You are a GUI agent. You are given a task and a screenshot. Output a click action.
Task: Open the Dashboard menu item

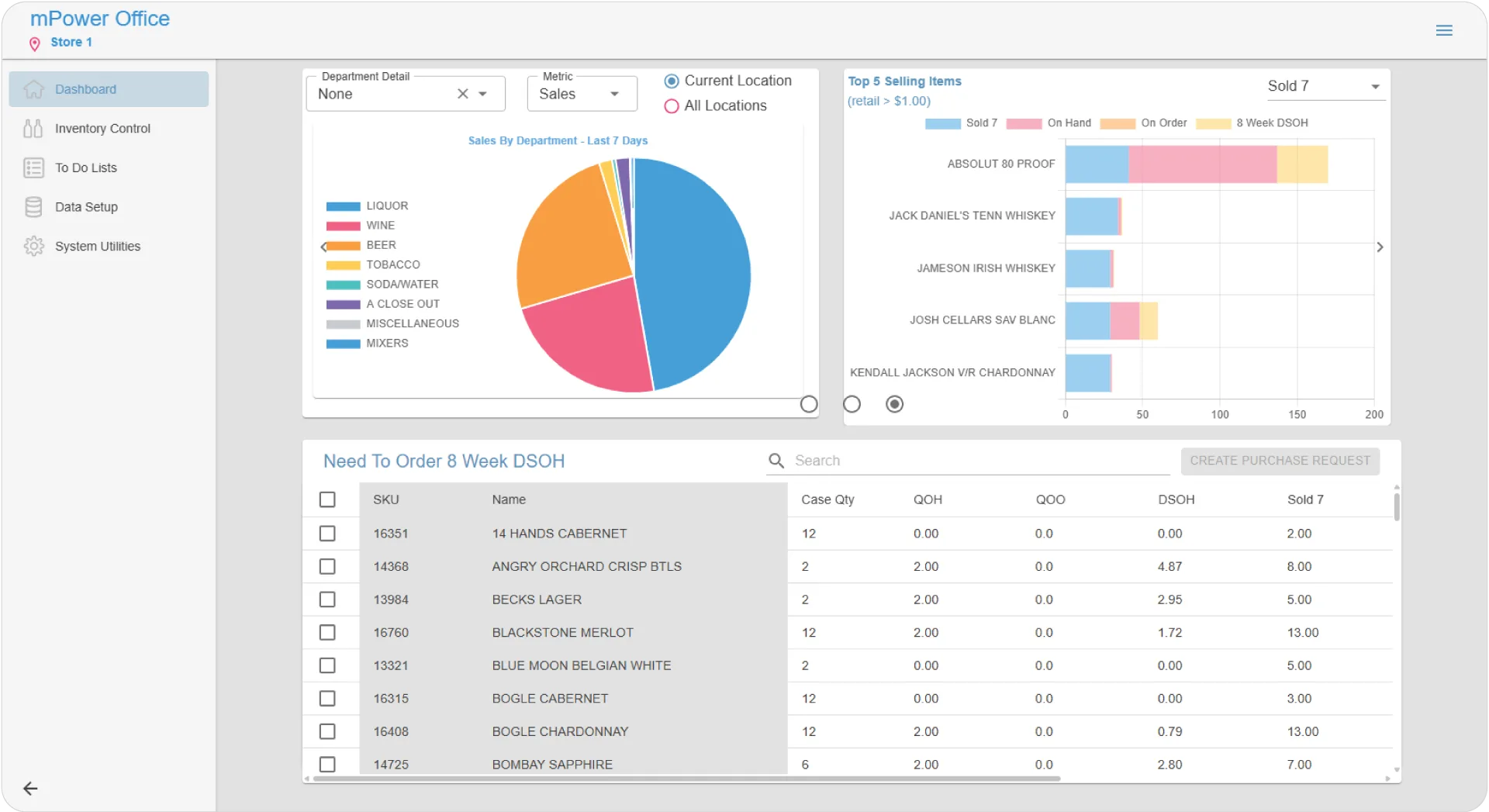click(109, 89)
